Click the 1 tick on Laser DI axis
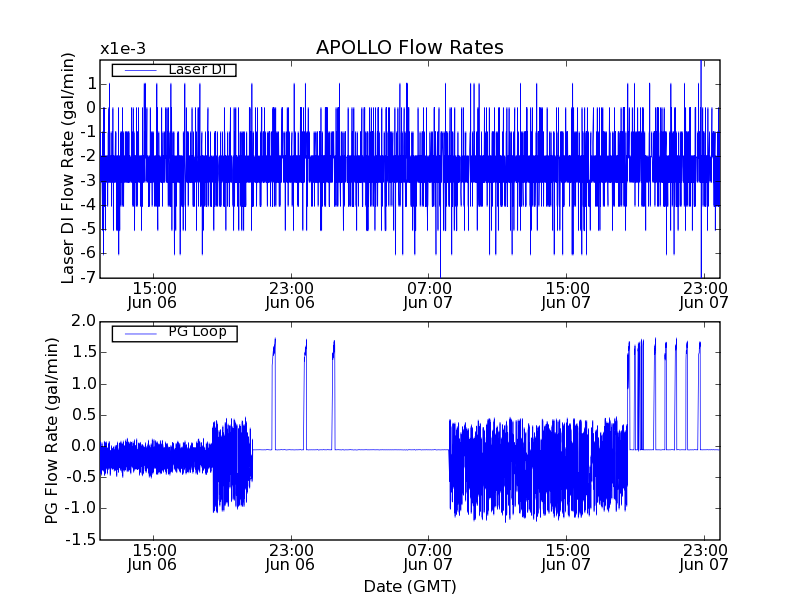Image resolution: width=800 pixels, height=600 pixels. pyautogui.click(x=91, y=84)
